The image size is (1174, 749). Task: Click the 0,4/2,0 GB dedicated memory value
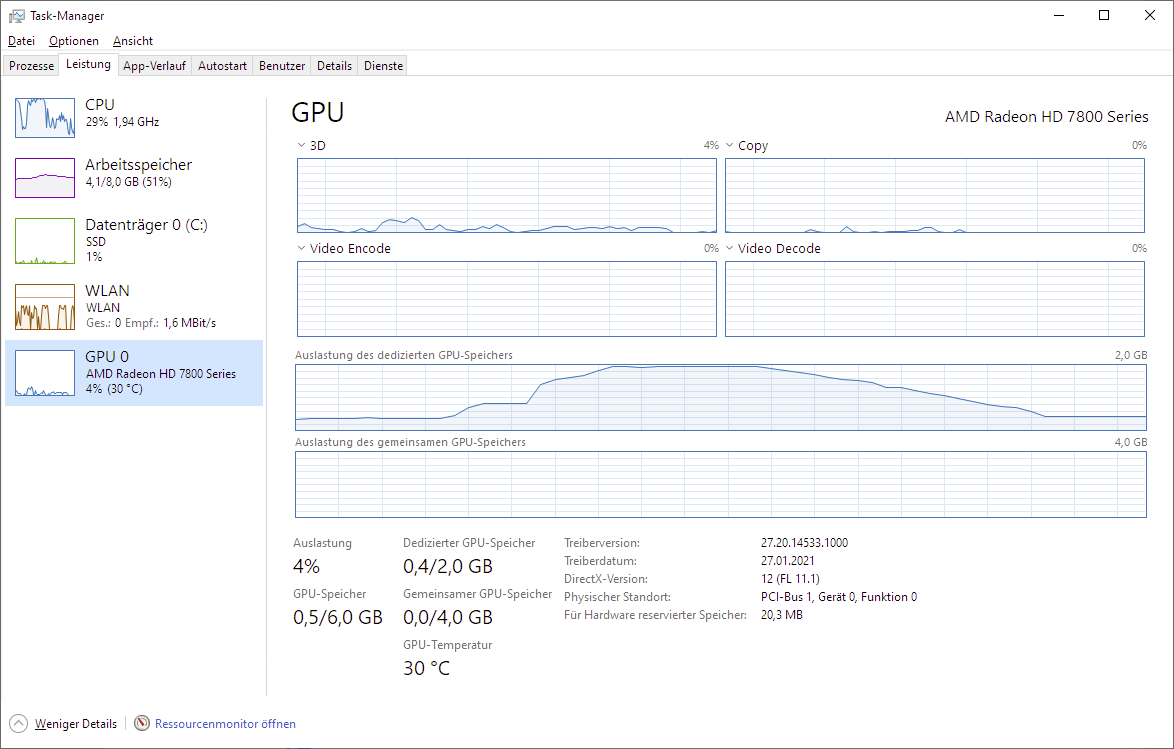[448, 566]
